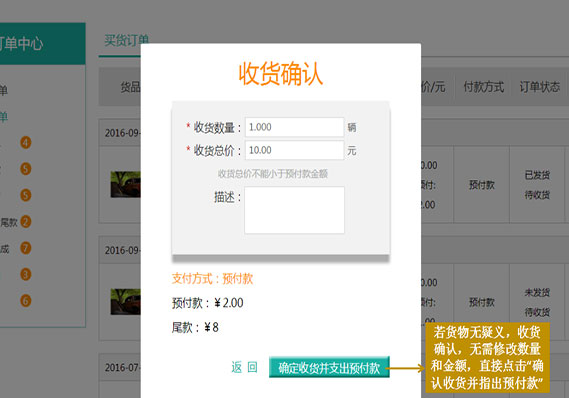Click the 描述 text area
The height and width of the screenshot is (398, 569).
[x=294, y=210]
